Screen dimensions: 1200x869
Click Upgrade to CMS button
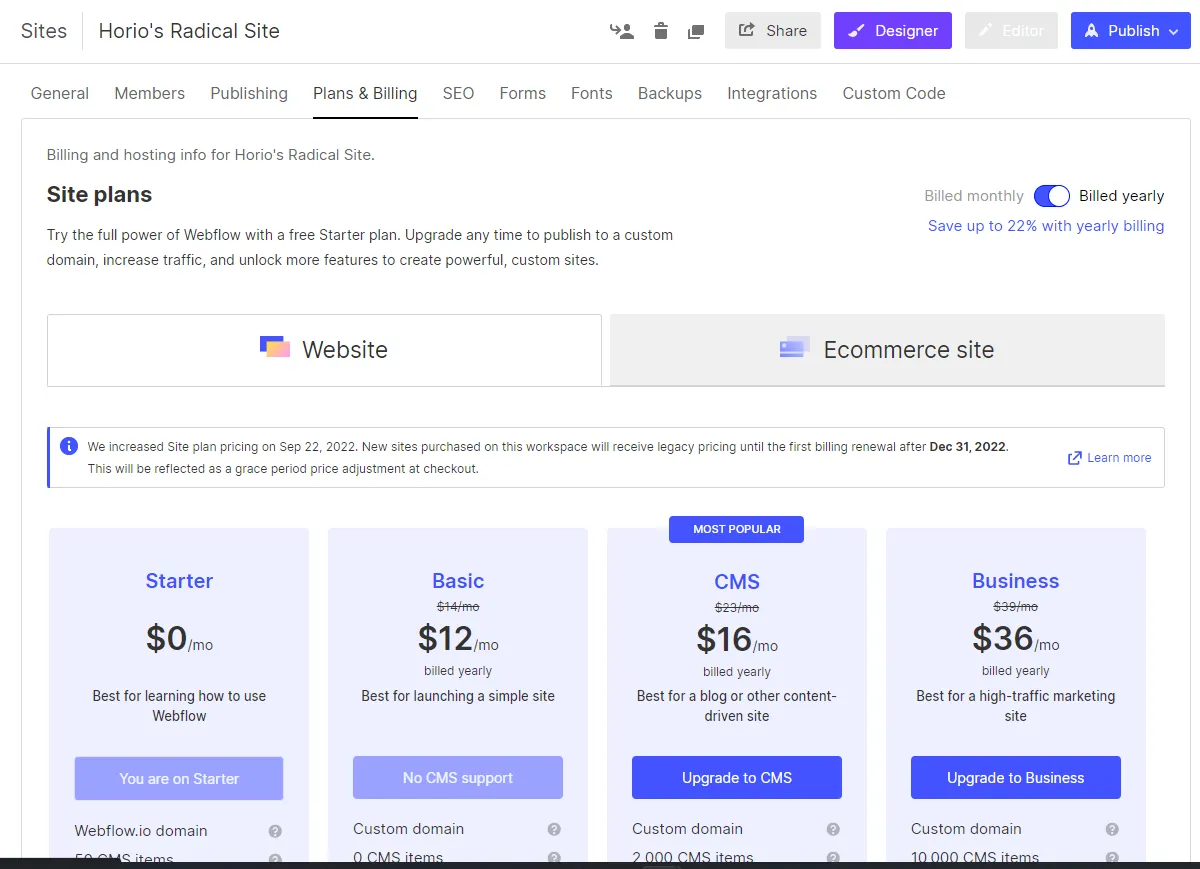736,777
